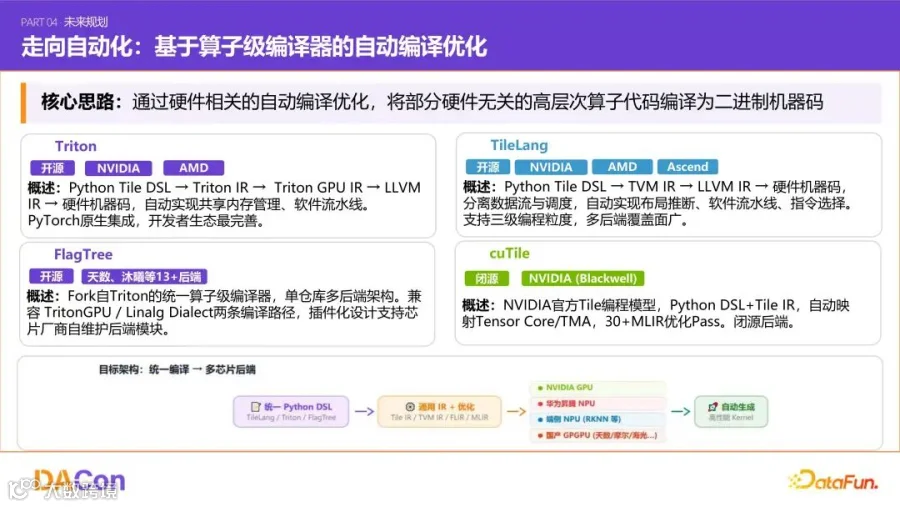Click 'Tile IR / TVM IR / FLIR / MLIR' subtitle

click(x=439, y=417)
